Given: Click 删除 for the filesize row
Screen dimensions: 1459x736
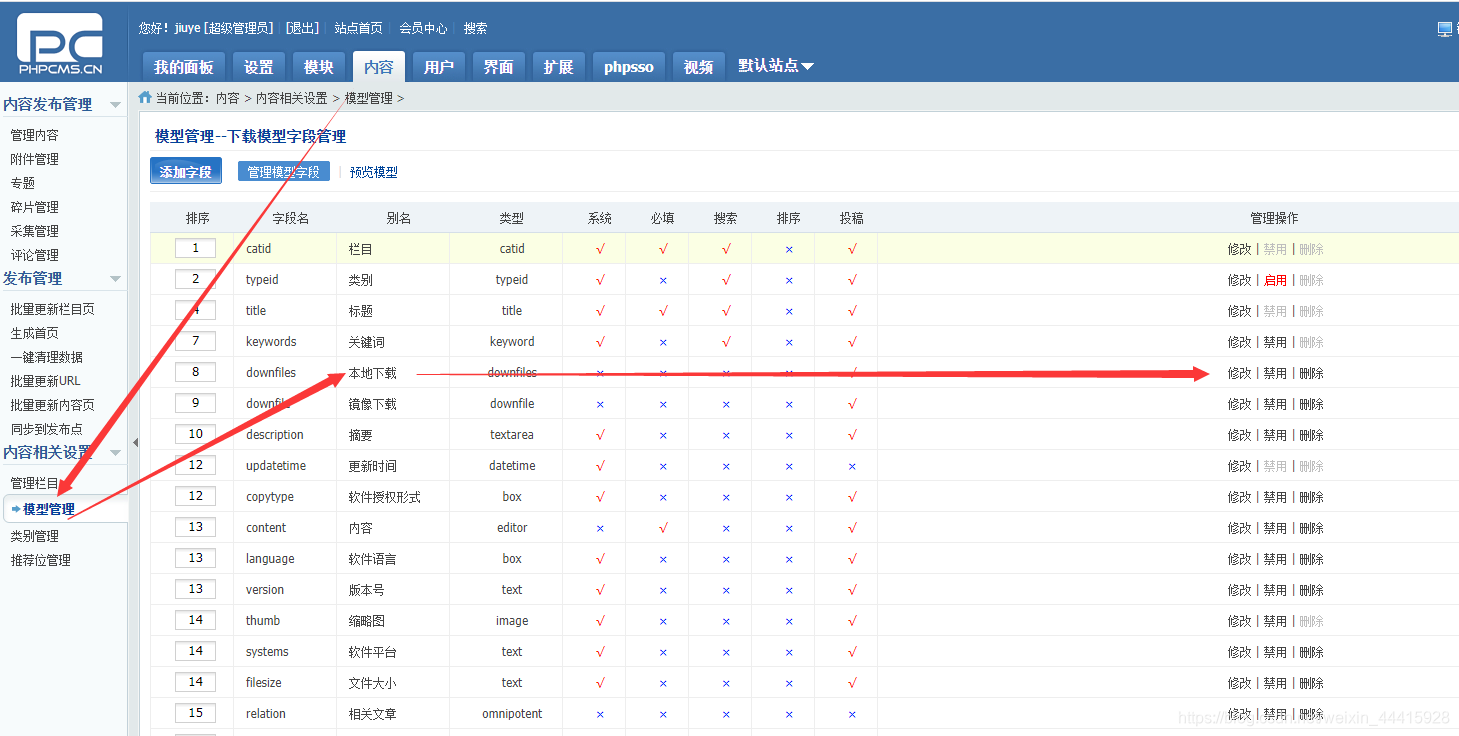Looking at the screenshot, I should pyautogui.click(x=1311, y=683).
